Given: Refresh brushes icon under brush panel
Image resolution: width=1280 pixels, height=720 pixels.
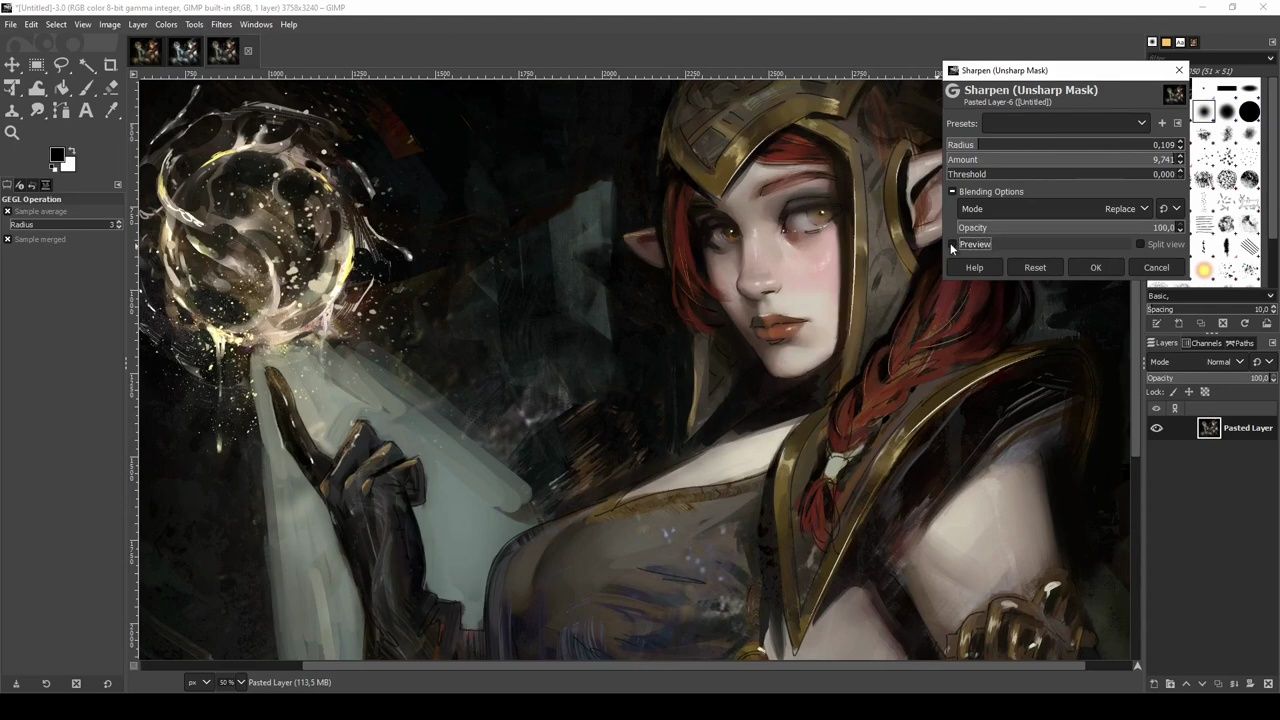Looking at the screenshot, I should [1244, 323].
